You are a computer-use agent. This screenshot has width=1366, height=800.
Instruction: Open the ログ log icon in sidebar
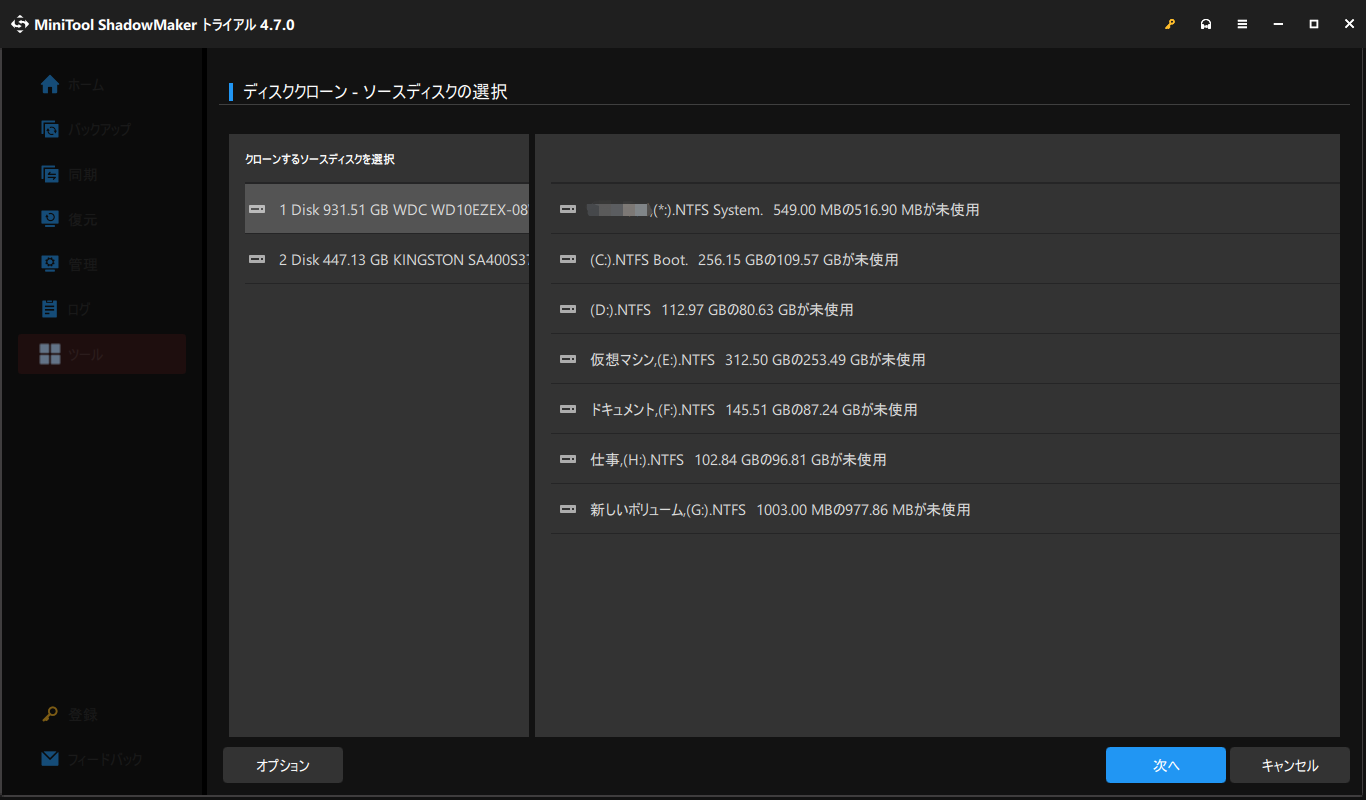pyautogui.click(x=50, y=309)
